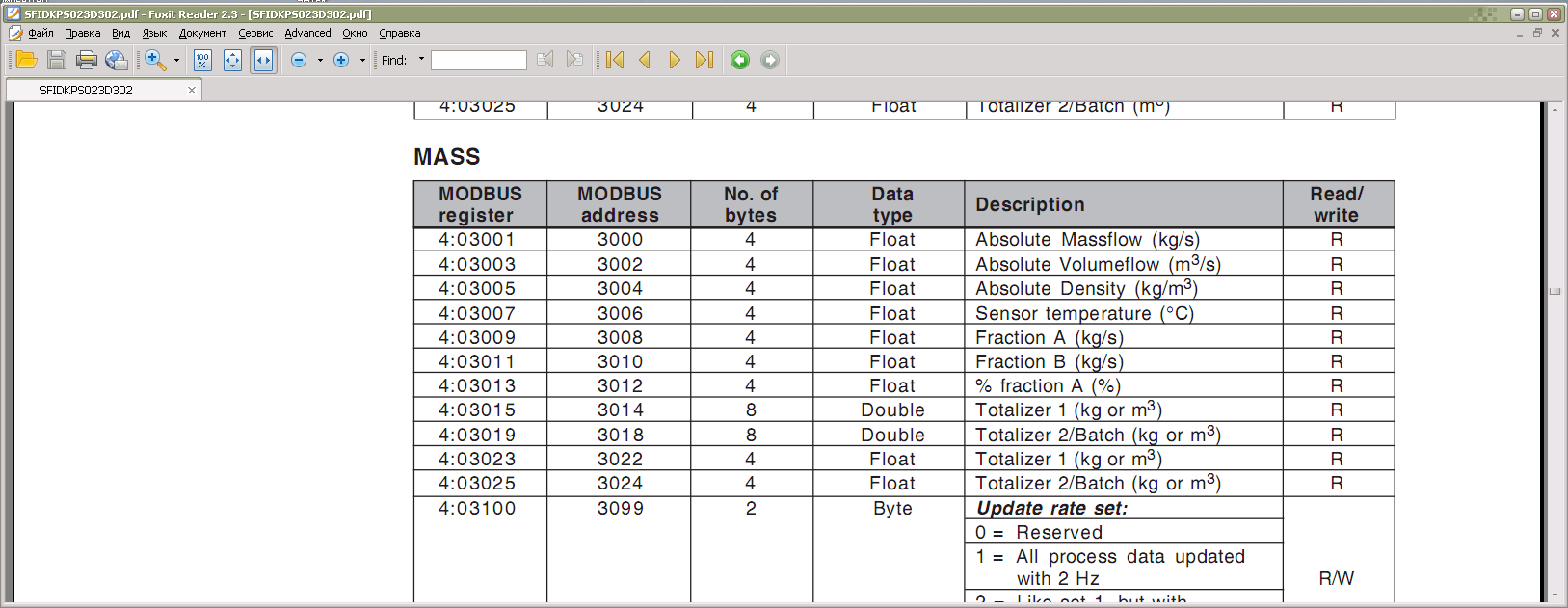Image resolution: width=1568 pixels, height=608 pixels.
Task: Jump to the last page
Action: (x=704, y=60)
